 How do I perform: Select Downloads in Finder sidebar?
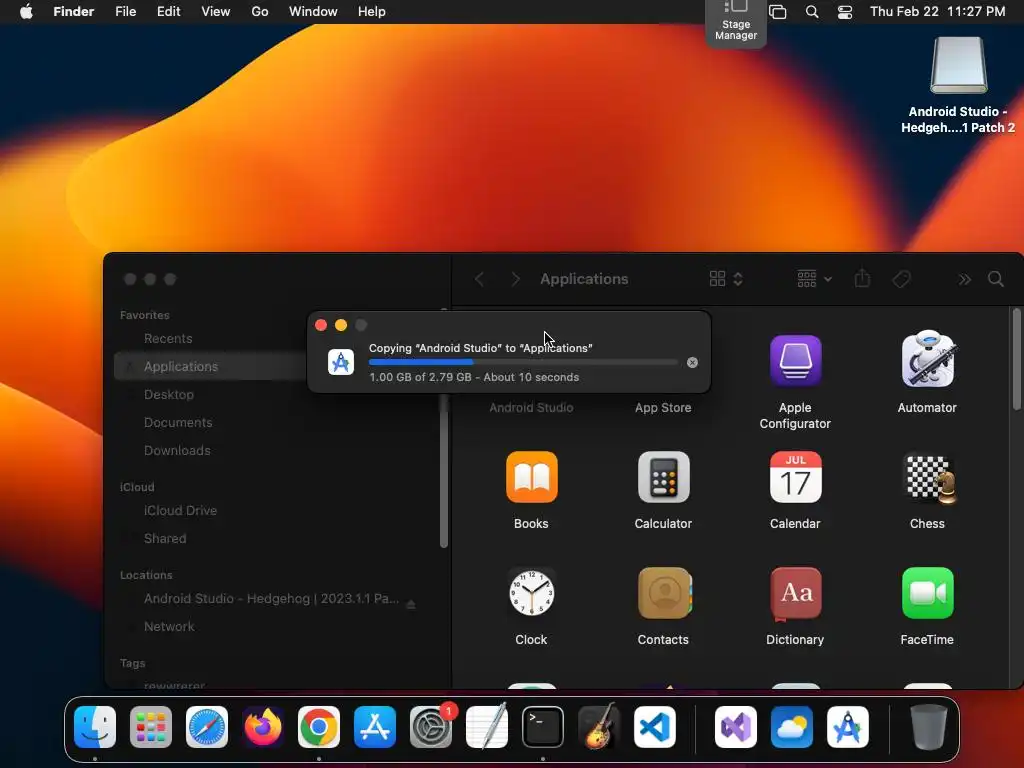[x=177, y=451]
